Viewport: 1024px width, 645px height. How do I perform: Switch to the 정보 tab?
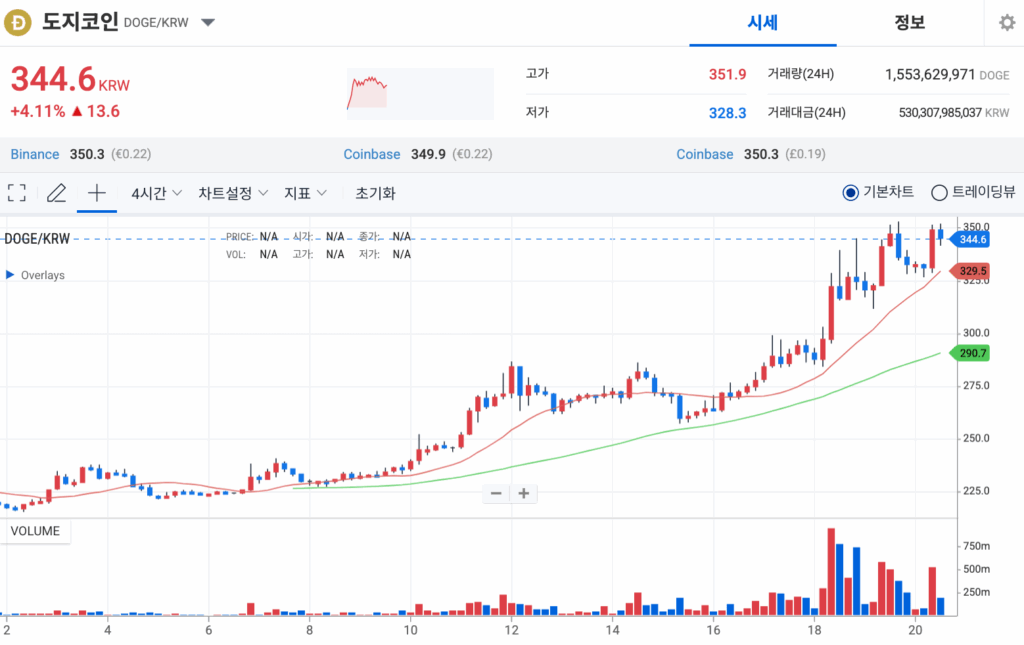point(909,23)
